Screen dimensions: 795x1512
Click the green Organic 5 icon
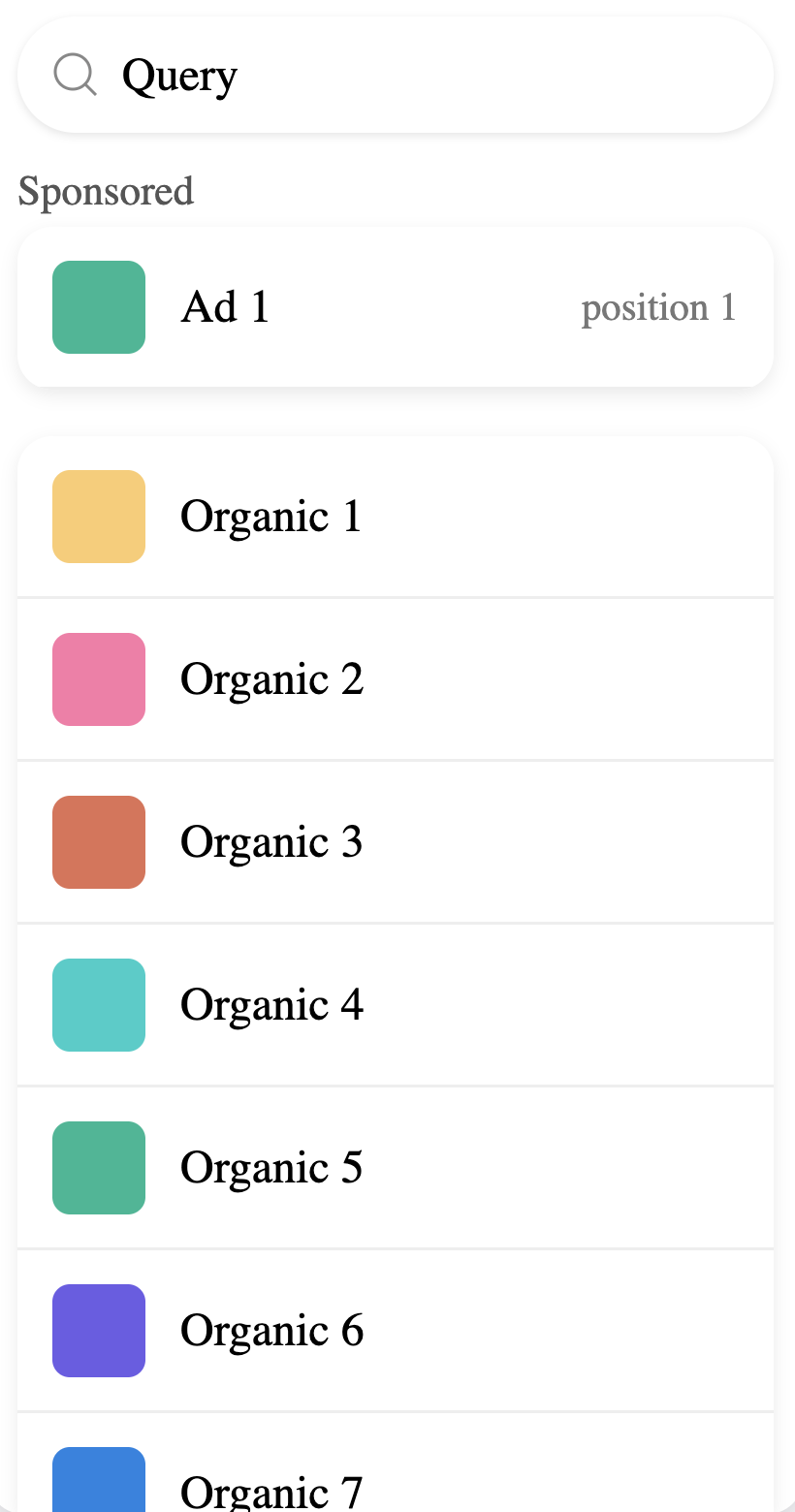[x=99, y=1168]
